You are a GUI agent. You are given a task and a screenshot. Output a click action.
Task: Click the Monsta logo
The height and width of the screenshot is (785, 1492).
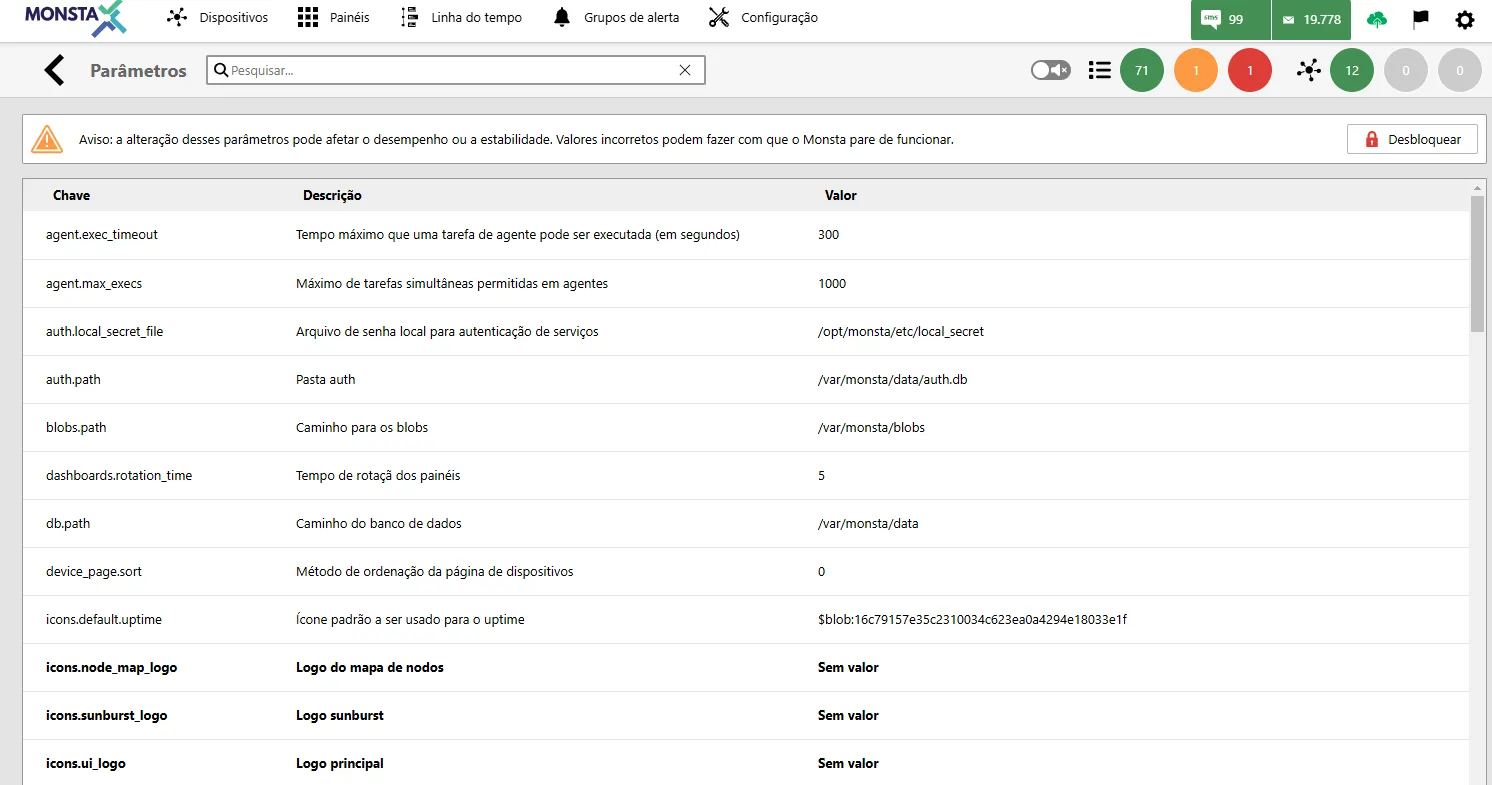click(x=76, y=18)
